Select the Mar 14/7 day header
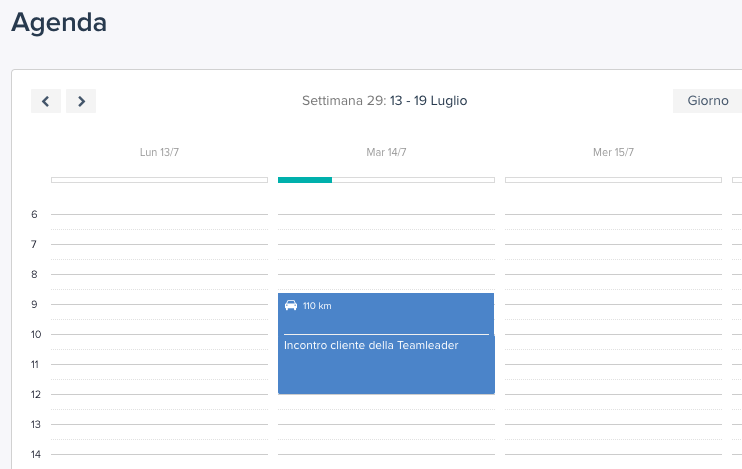 point(386,152)
